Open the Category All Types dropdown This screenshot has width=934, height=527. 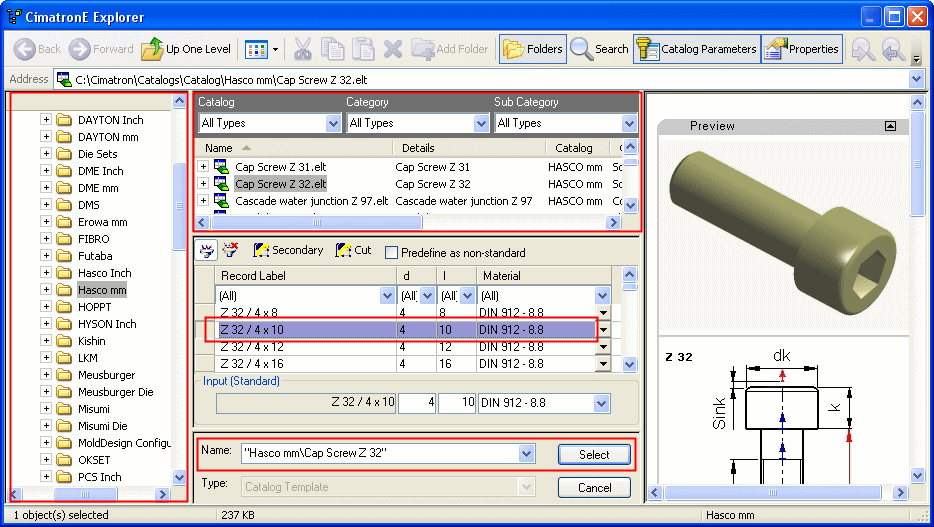pos(482,123)
